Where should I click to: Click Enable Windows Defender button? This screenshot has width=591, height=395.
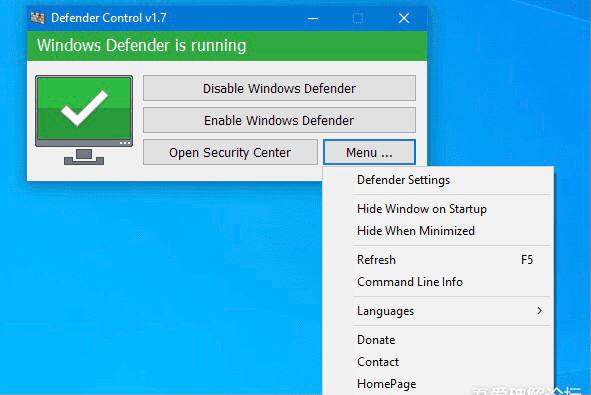tap(279, 120)
